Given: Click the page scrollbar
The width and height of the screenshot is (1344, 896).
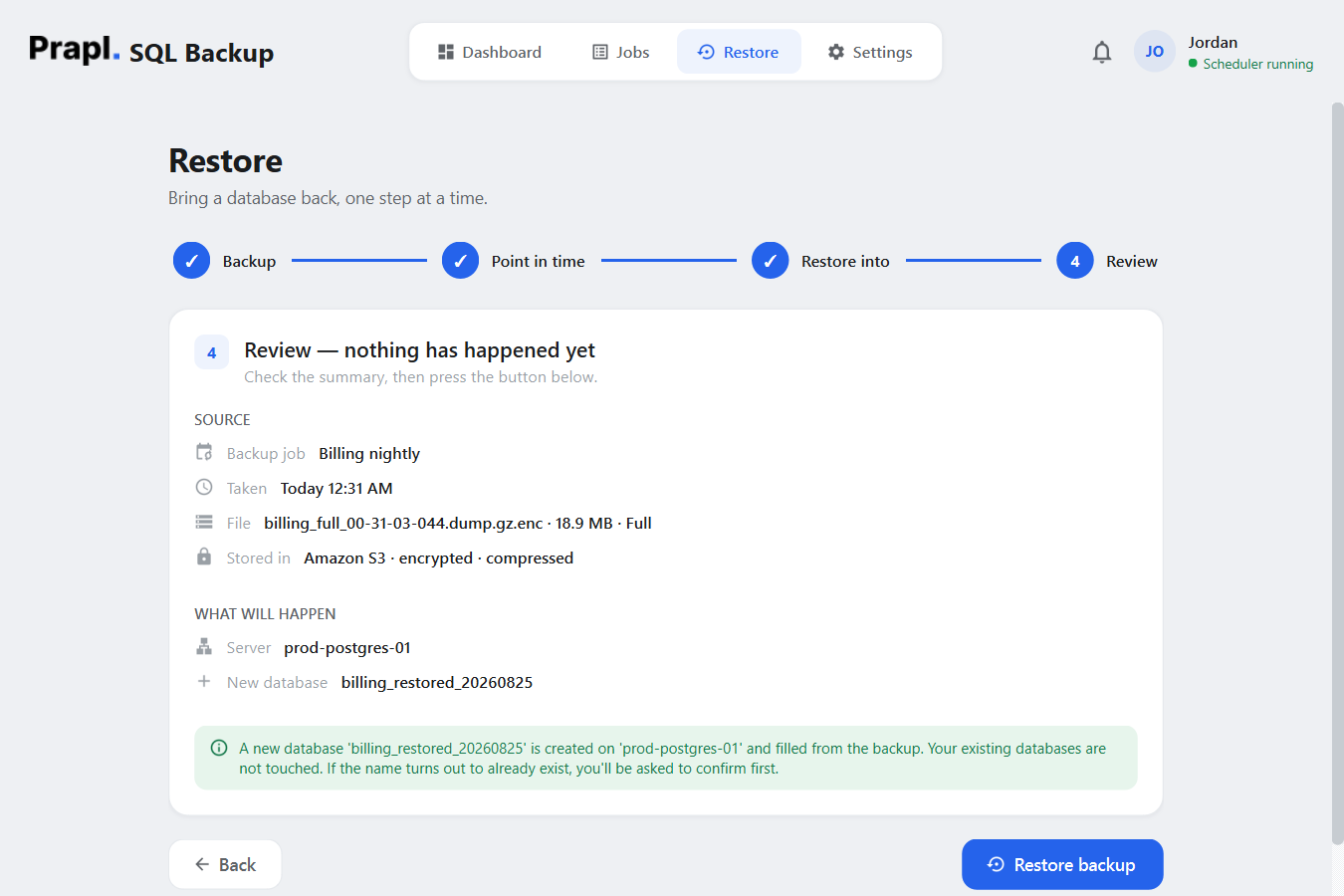Looking at the screenshot, I should 1337,473.
